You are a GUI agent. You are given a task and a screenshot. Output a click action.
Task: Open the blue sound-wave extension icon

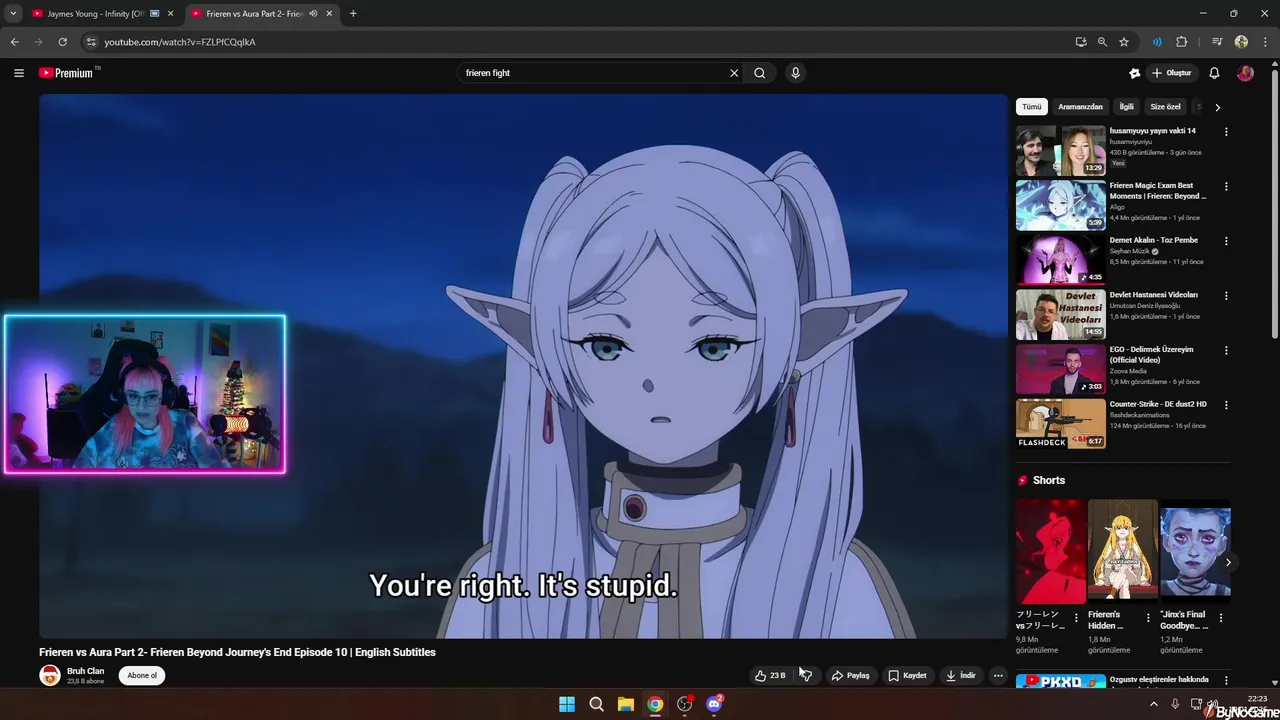tap(1157, 42)
